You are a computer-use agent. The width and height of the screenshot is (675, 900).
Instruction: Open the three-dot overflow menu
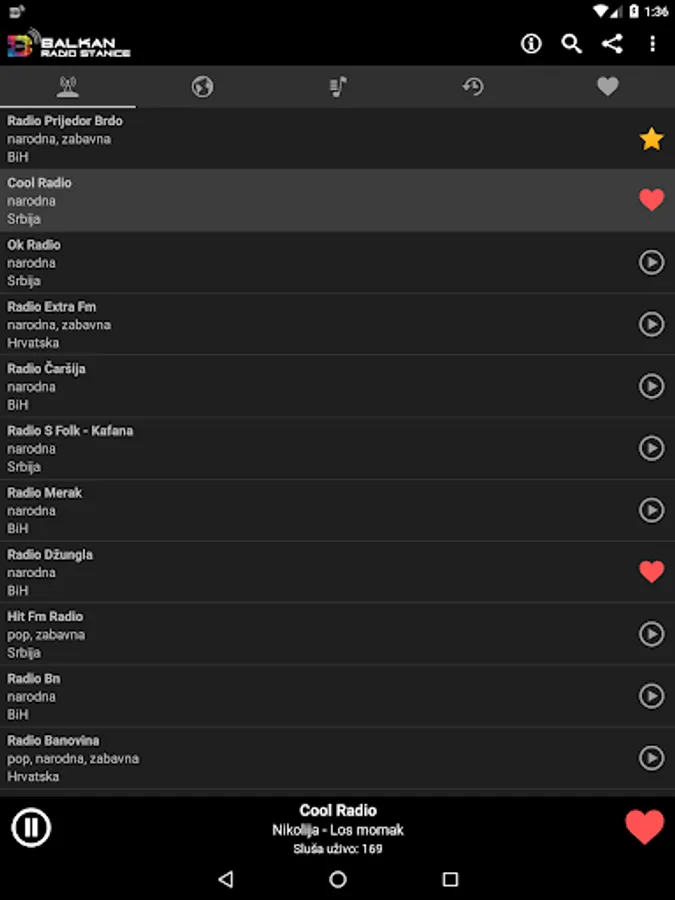pyautogui.click(x=652, y=43)
